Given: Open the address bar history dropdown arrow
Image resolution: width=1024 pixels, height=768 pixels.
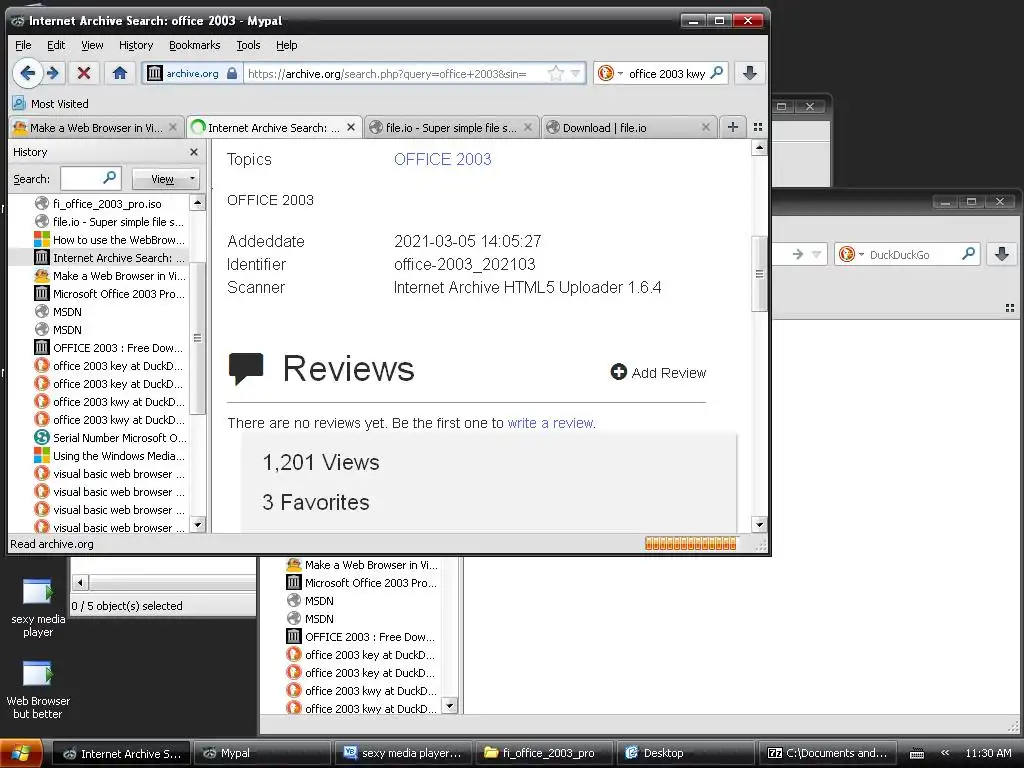Looking at the screenshot, I should [x=575, y=73].
